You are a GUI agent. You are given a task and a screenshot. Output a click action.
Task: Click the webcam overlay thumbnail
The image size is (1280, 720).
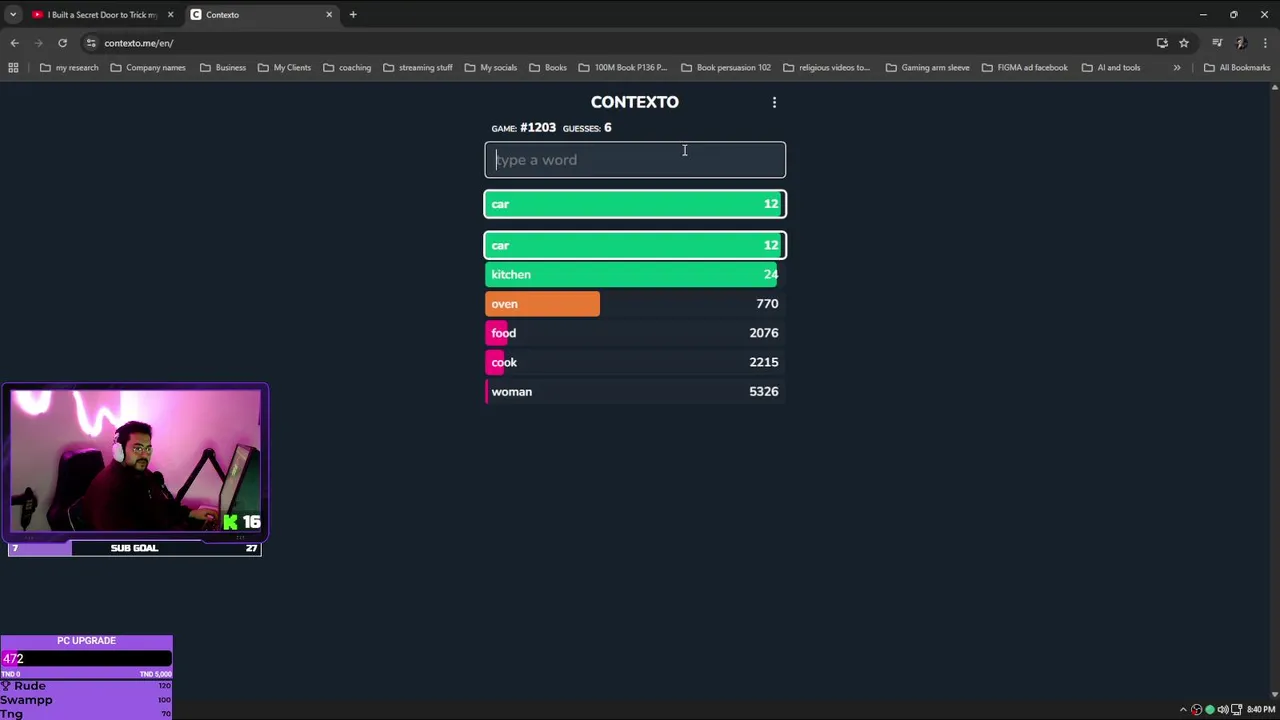pyautogui.click(x=135, y=461)
